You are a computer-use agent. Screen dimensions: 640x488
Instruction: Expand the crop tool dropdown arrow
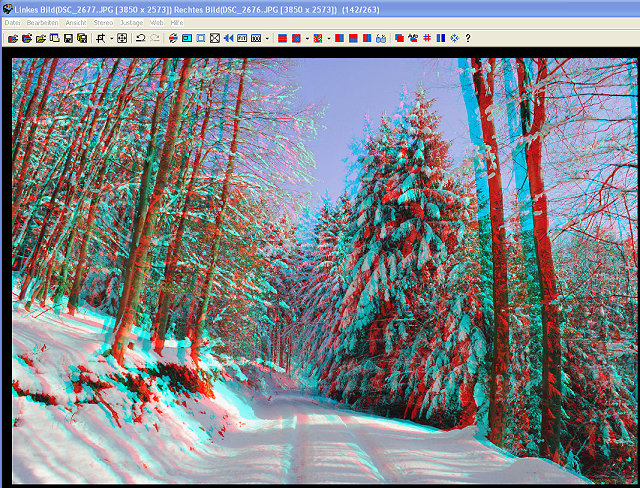110,38
